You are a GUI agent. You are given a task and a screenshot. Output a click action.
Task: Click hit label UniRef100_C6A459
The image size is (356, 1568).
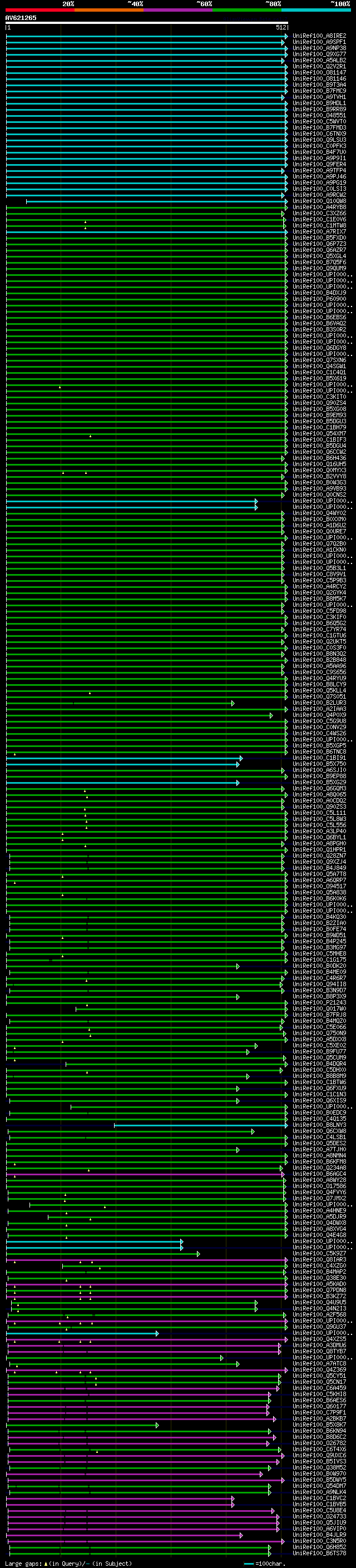[x=319, y=1388]
